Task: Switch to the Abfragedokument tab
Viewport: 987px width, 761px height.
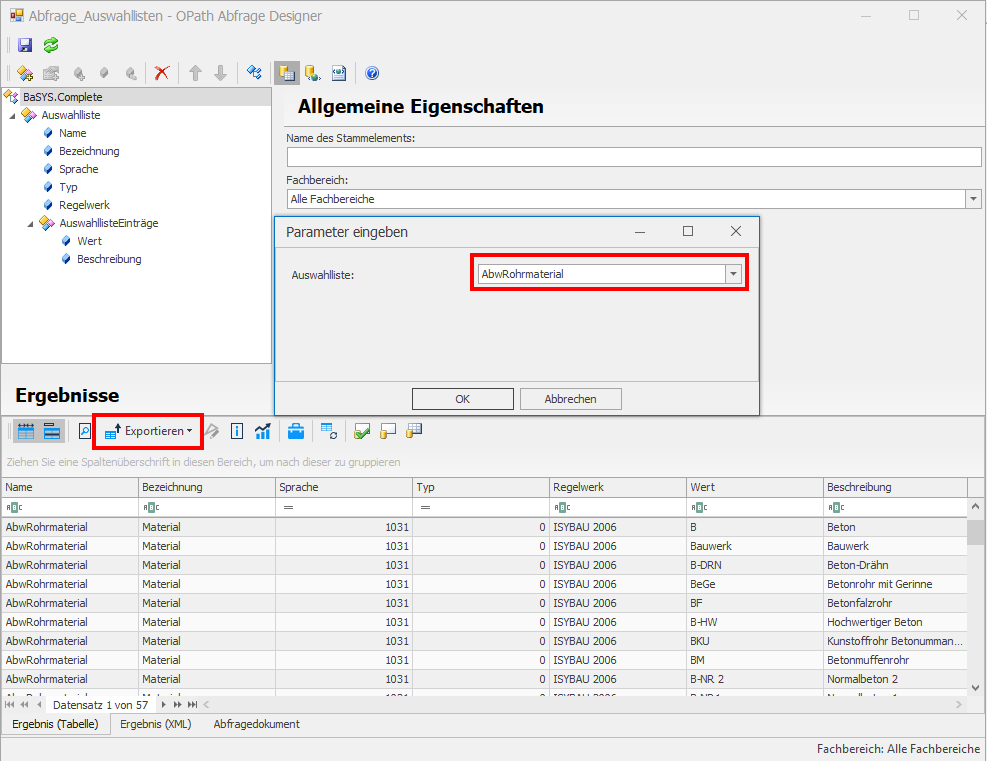Action: coord(256,724)
